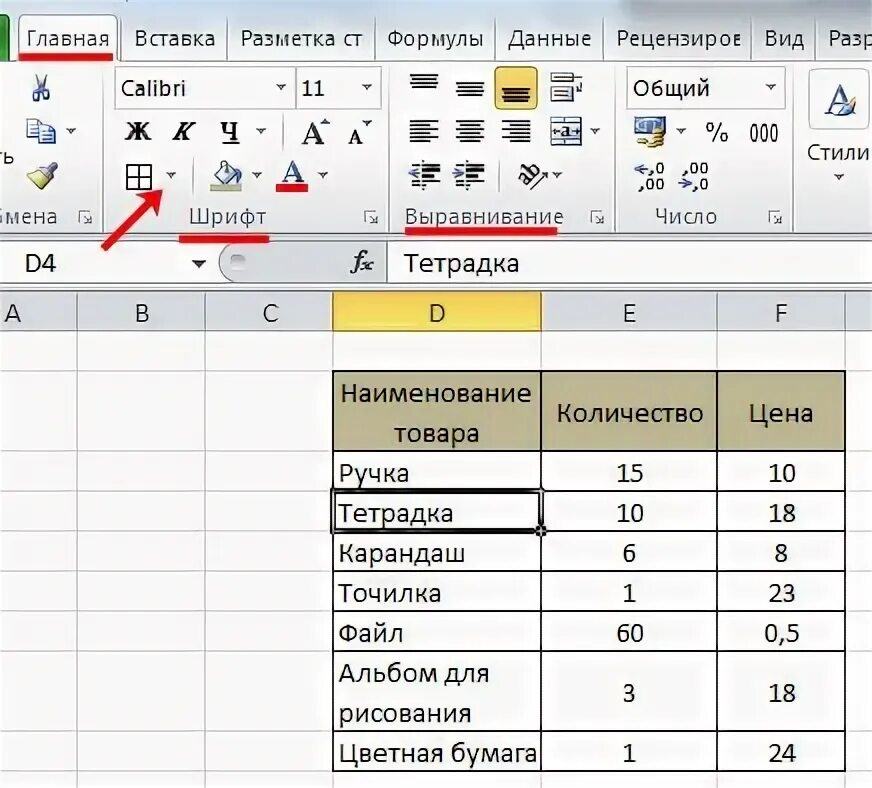Open the Вид tab
872x788 pixels.
[784, 38]
